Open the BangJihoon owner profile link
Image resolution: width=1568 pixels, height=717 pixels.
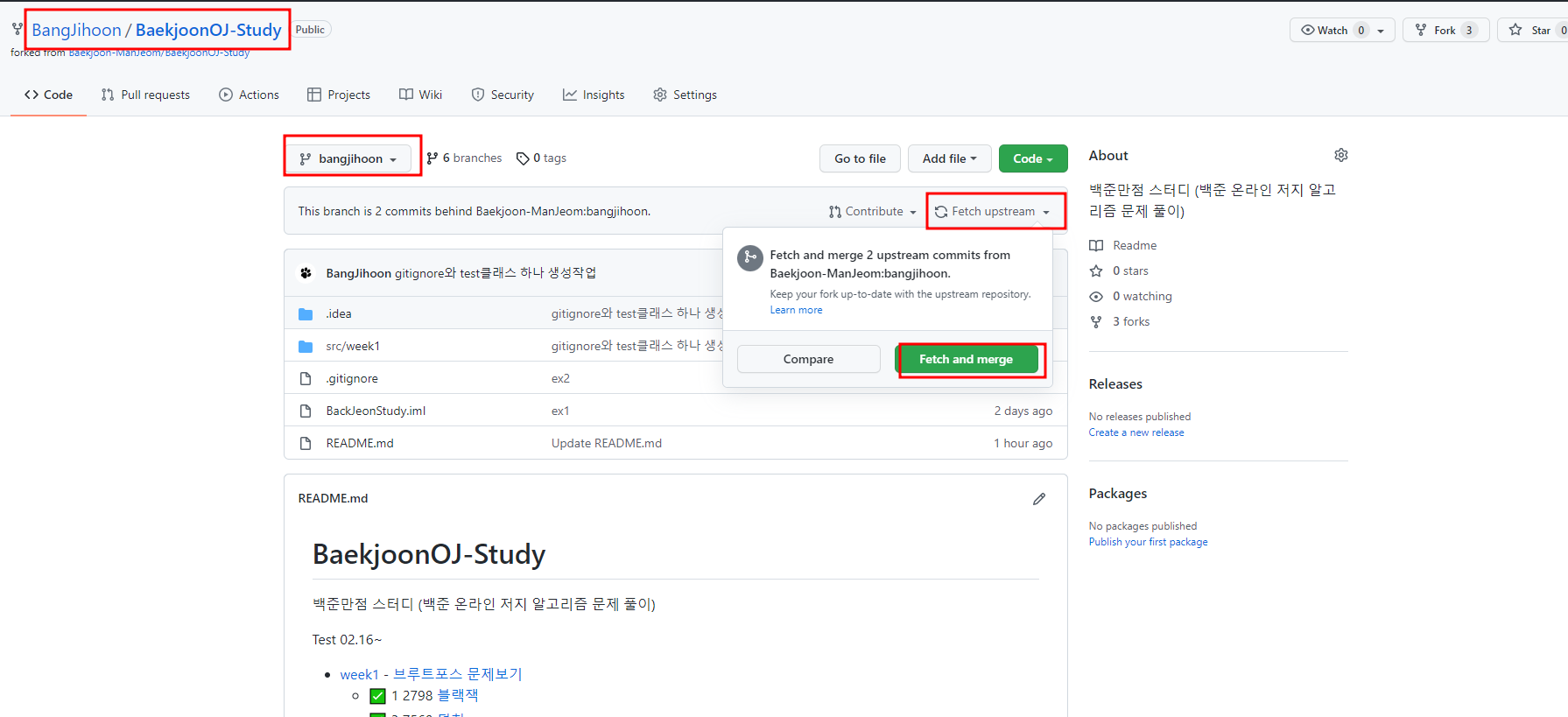(76, 30)
